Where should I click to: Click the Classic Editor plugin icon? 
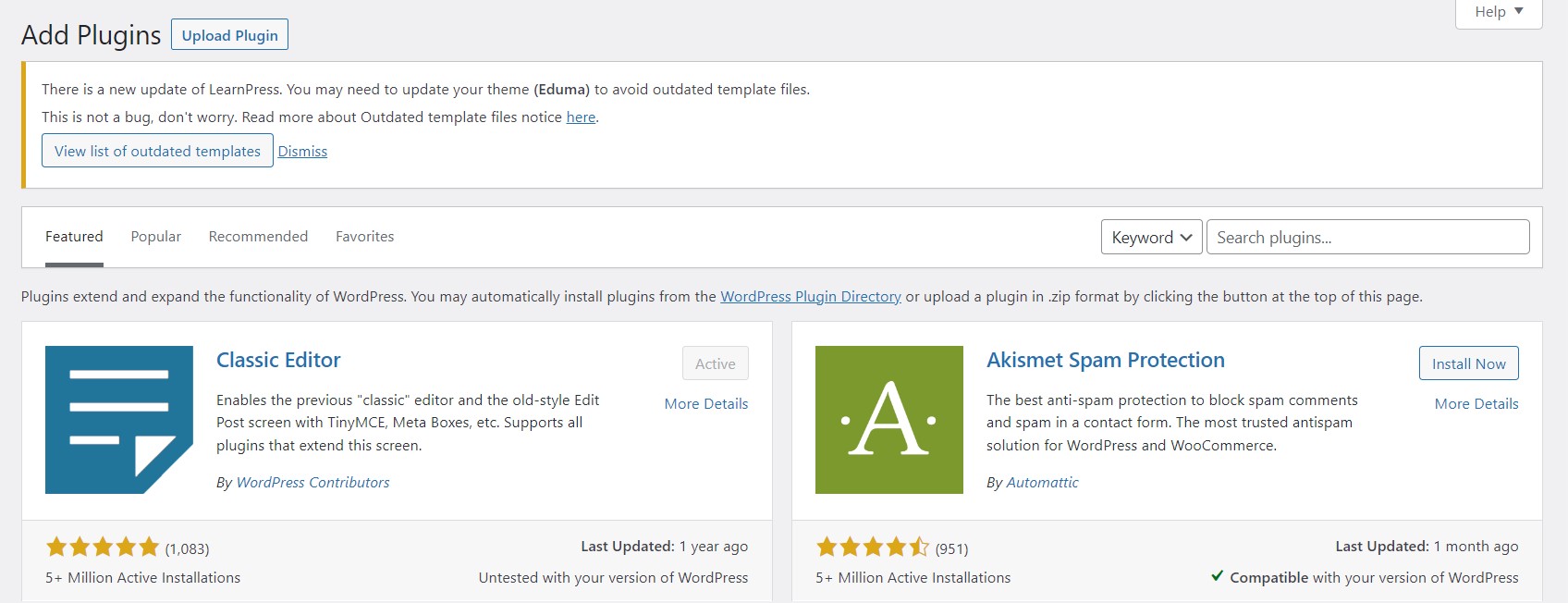[119, 420]
